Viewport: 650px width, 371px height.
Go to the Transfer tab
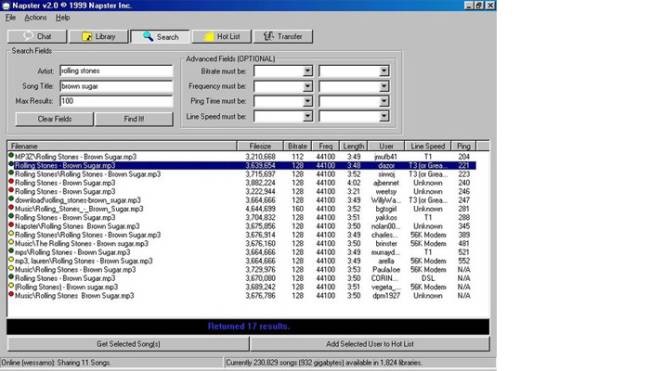(283, 36)
